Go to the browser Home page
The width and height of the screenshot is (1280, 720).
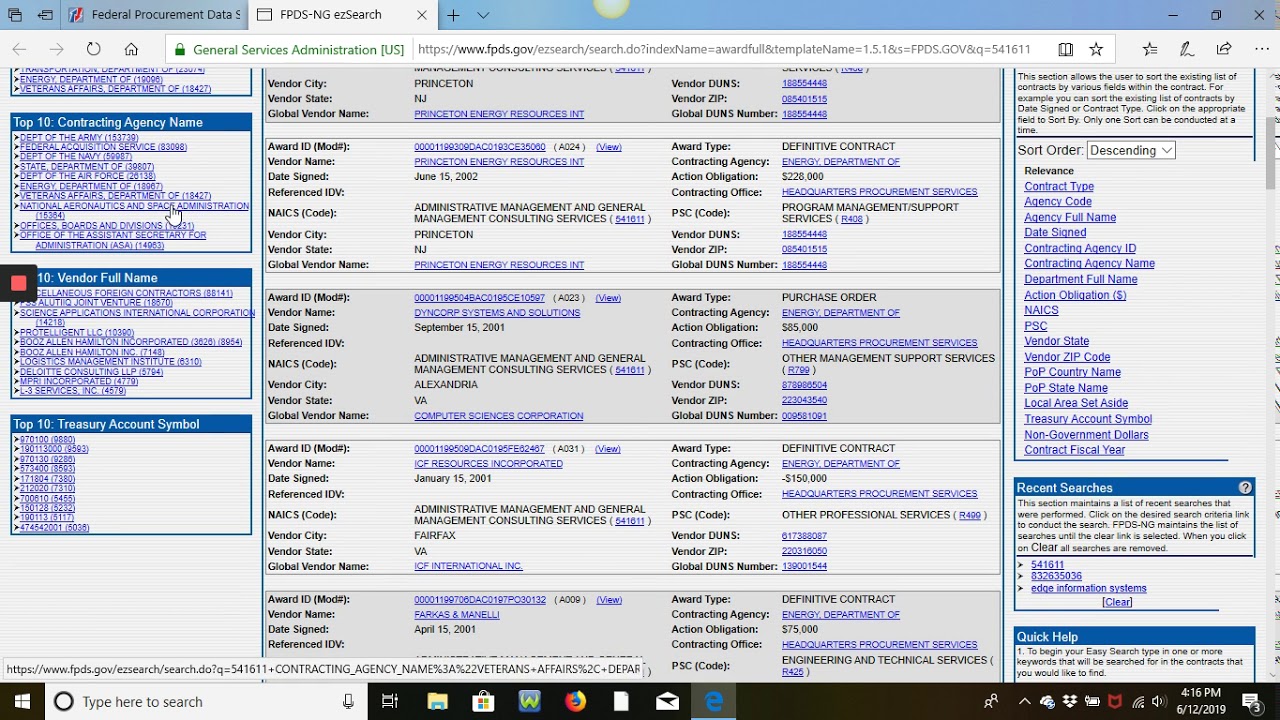[x=131, y=49]
